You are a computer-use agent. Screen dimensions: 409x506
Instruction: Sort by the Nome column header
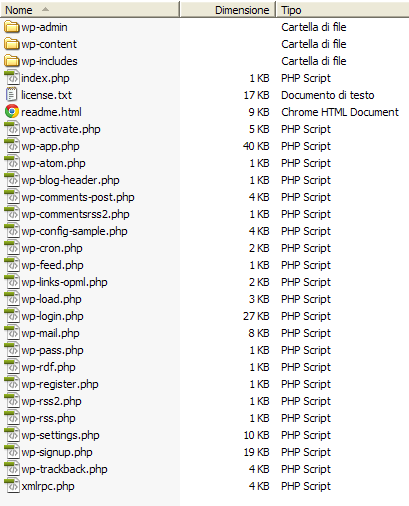point(90,10)
